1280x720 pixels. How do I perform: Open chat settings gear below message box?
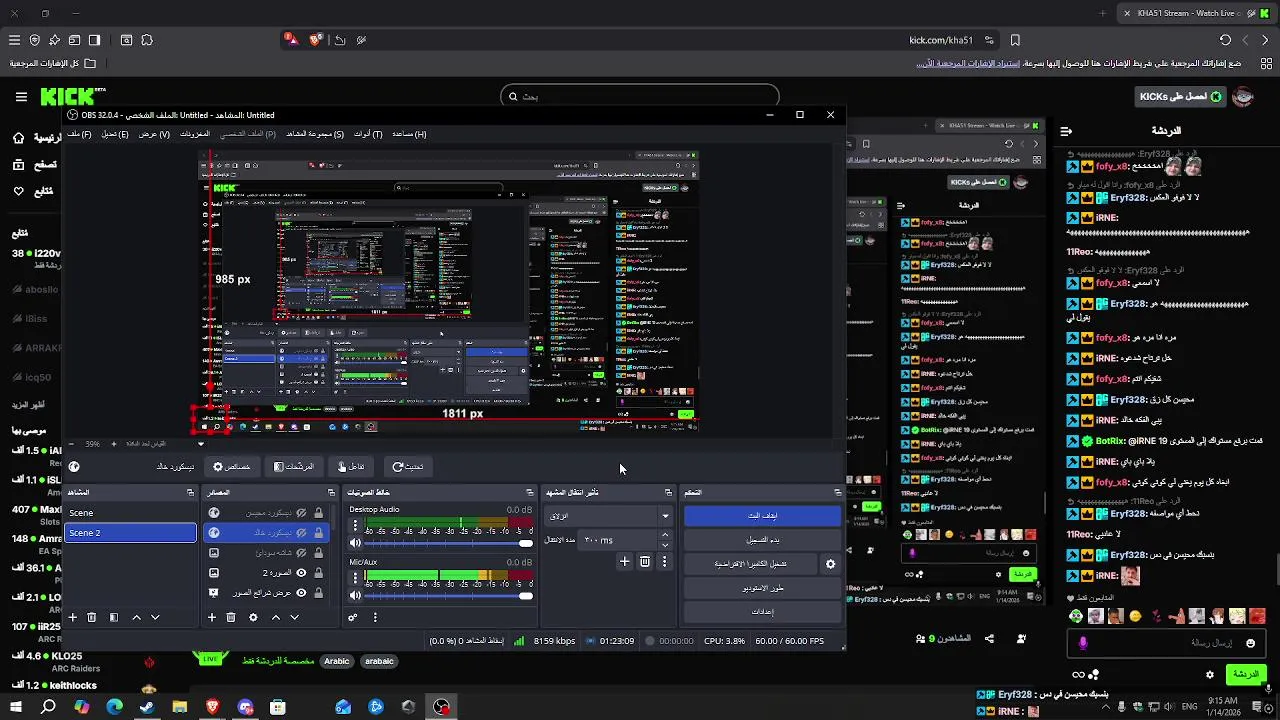1210,675
